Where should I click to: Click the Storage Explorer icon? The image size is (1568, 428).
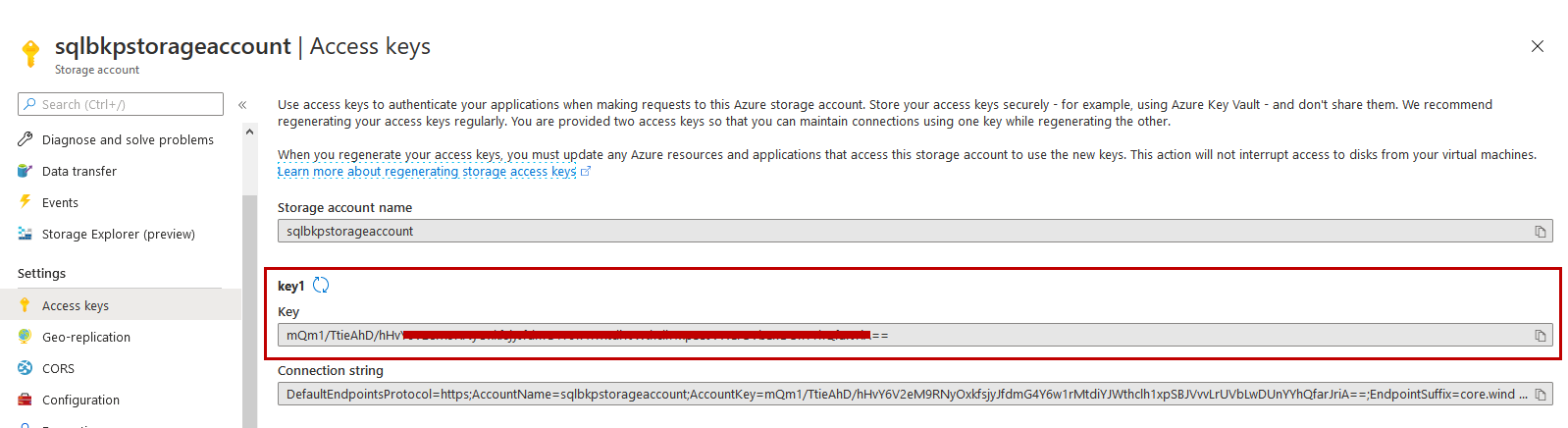click(26, 234)
